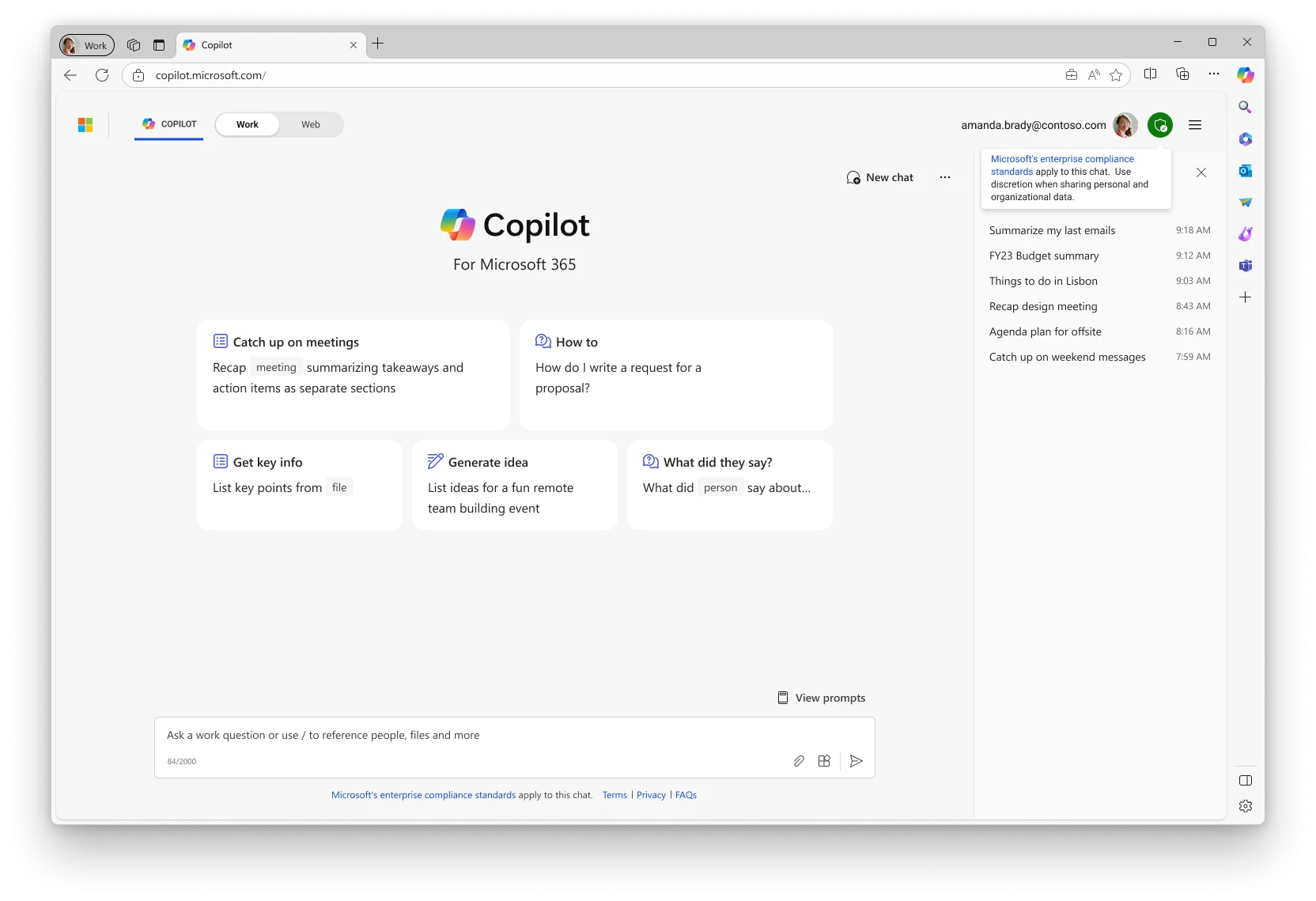Click inside the ask-a-work-question input field
The width and height of the screenshot is (1316, 901).
(475, 735)
